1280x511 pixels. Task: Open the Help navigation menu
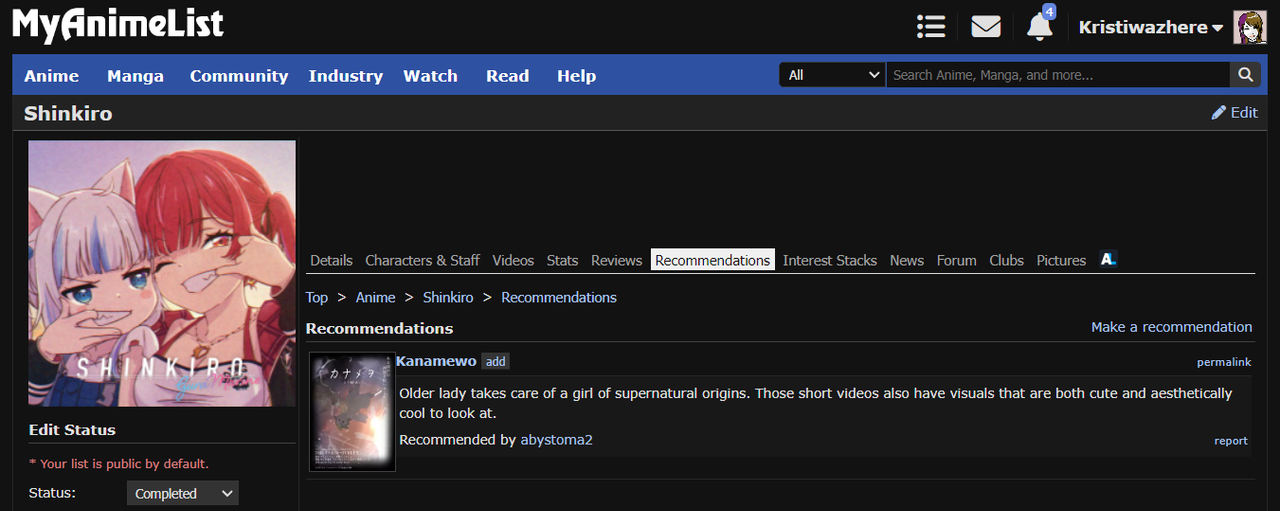pos(576,76)
